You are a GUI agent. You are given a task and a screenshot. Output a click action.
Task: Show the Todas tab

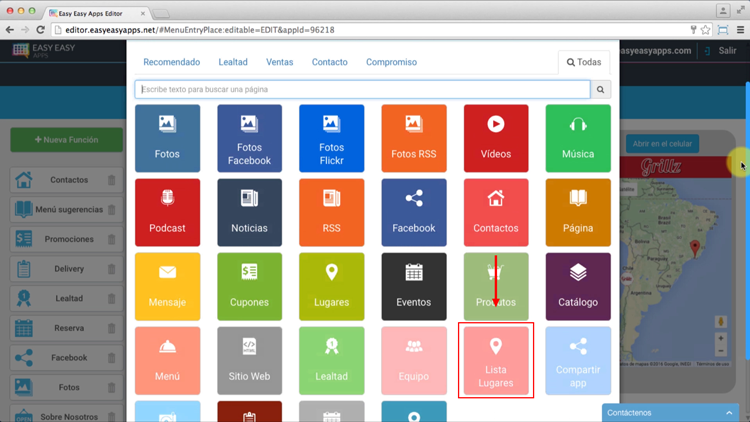click(584, 62)
